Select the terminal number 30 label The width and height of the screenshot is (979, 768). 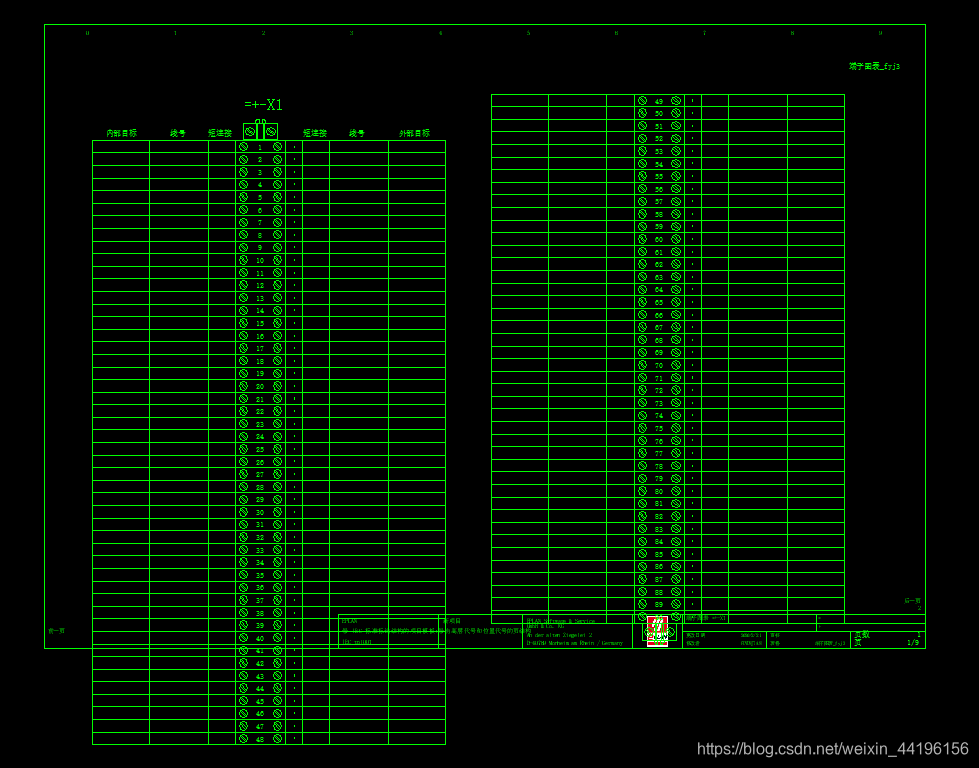260,512
